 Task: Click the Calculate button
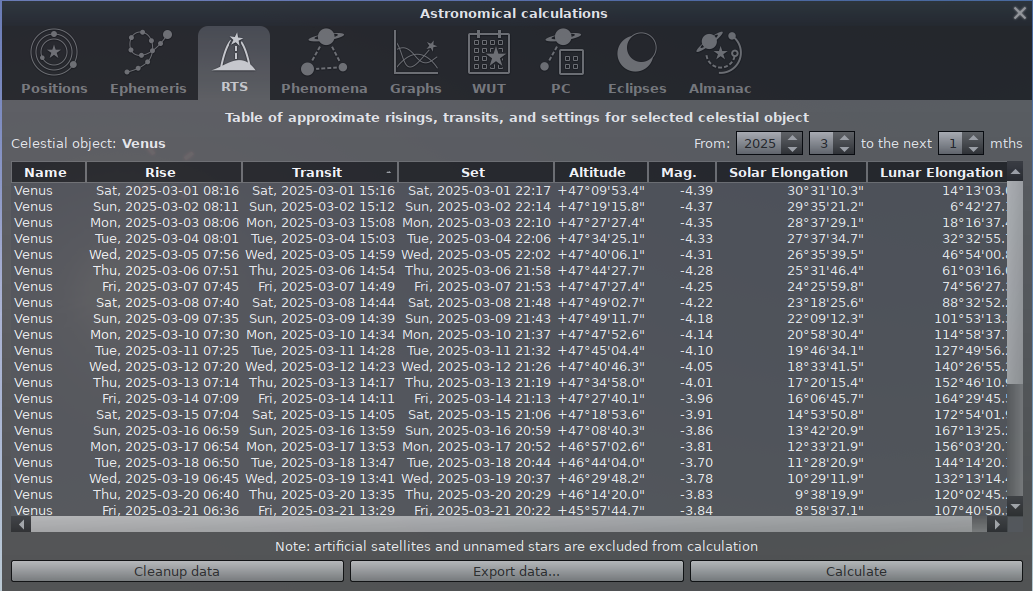tap(856, 571)
